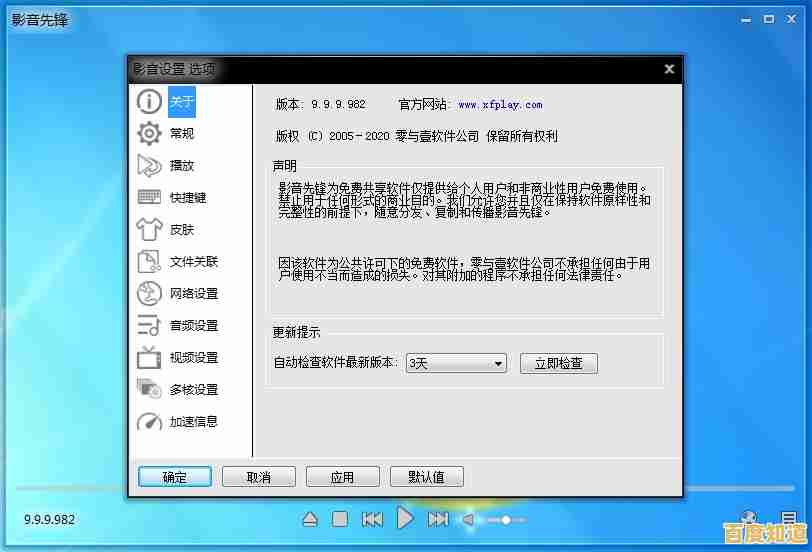The width and height of the screenshot is (812, 552).
Task: Stop playback with the square stop button
Action: 340,519
